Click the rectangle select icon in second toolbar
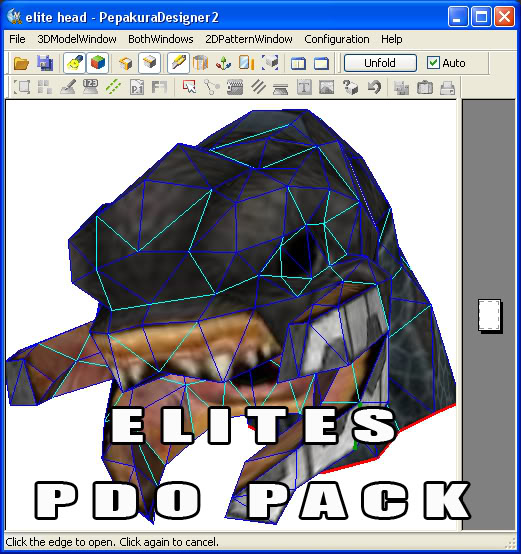Image resolution: width=521 pixels, height=554 pixels. 22,87
